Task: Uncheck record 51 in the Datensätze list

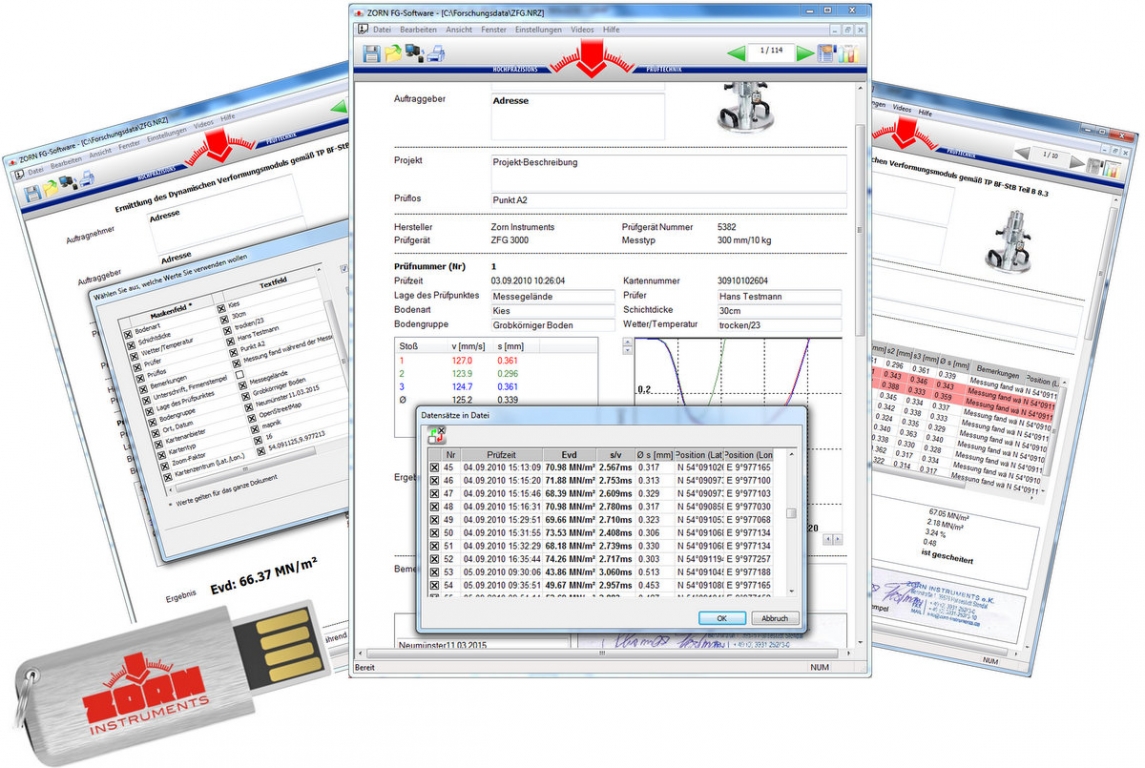Action: [434, 546]
